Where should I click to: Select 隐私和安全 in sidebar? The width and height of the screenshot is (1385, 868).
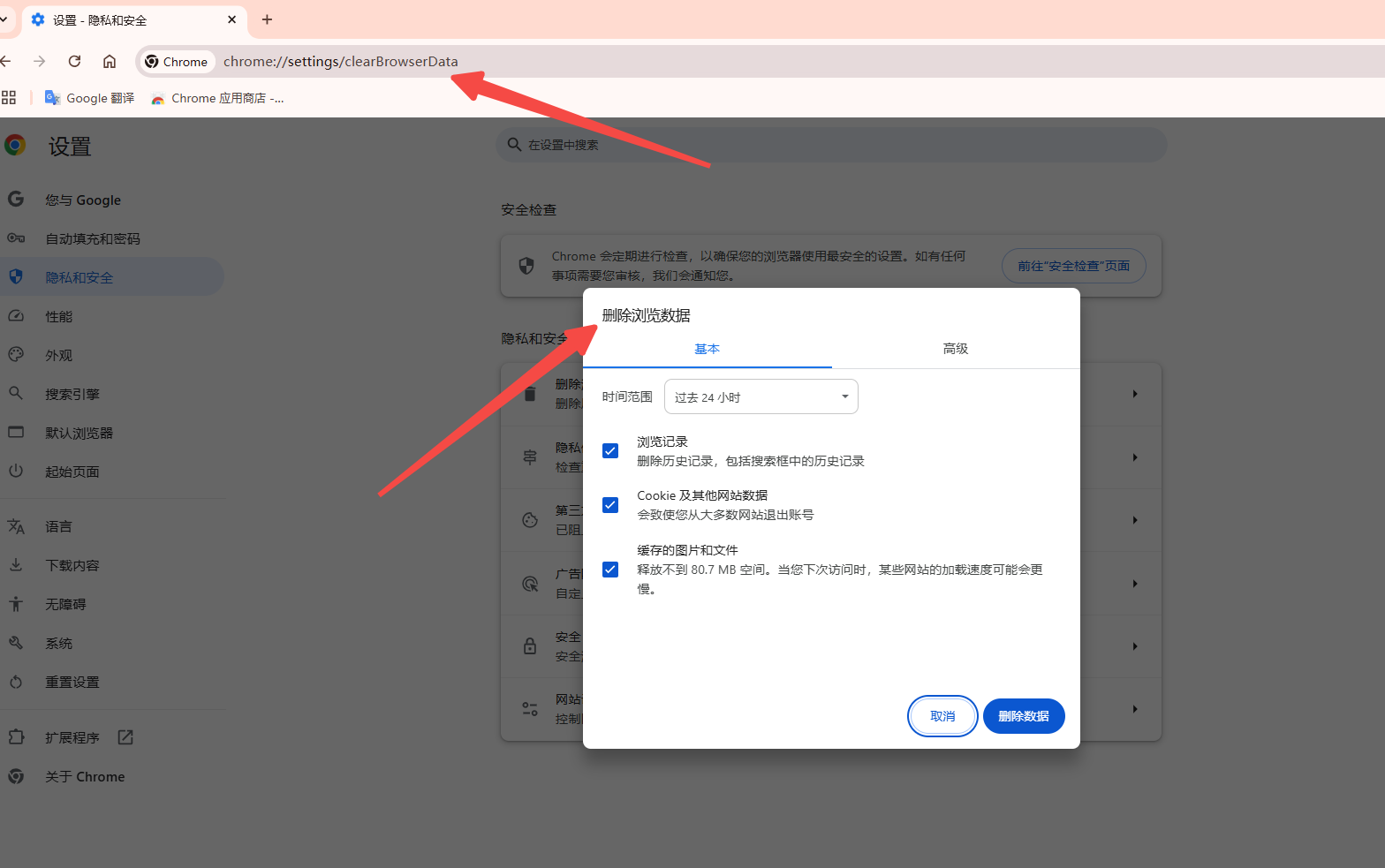111,277
